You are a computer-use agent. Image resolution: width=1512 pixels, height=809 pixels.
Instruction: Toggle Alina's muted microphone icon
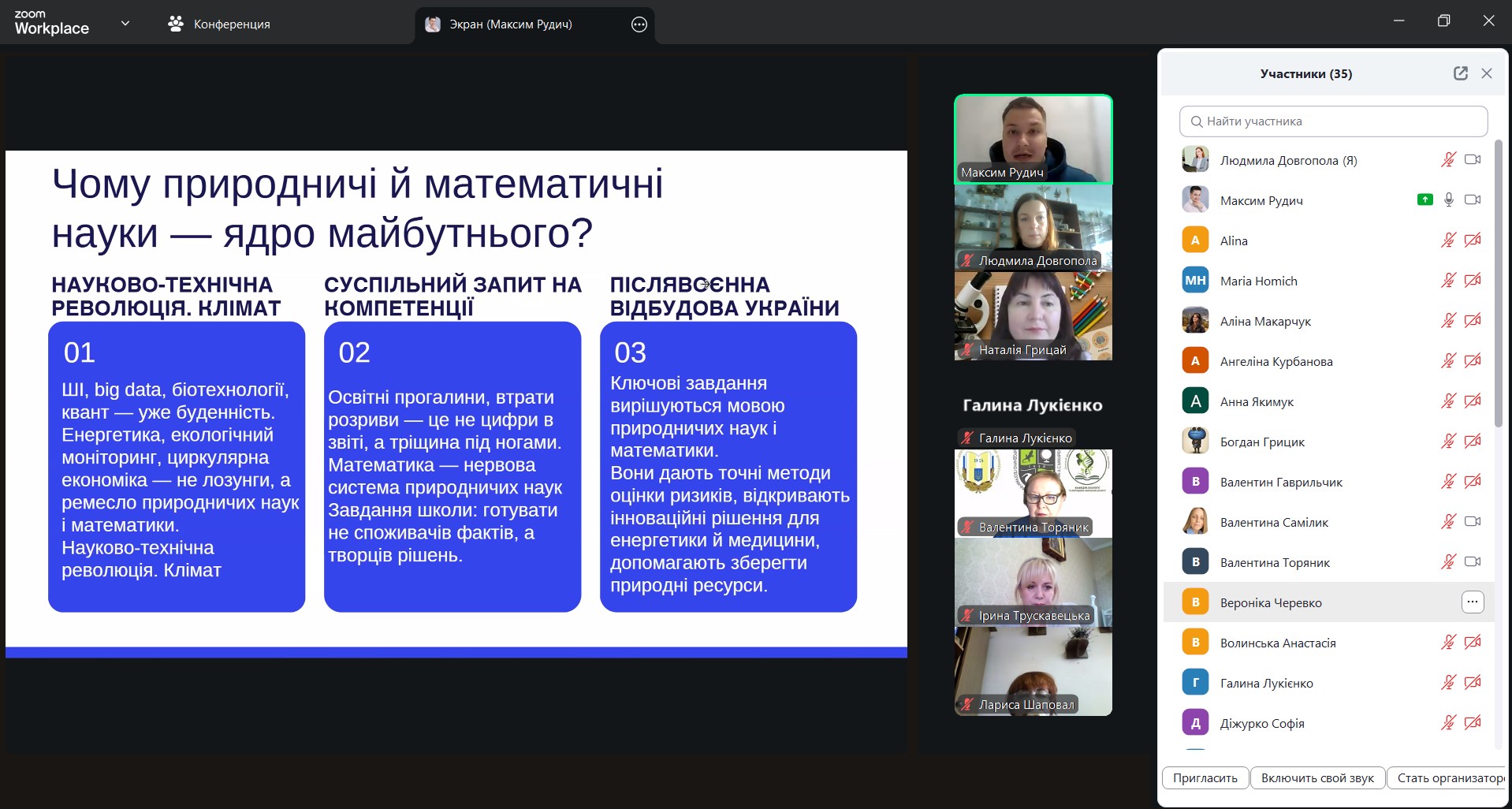click(x=1448, y=240)
